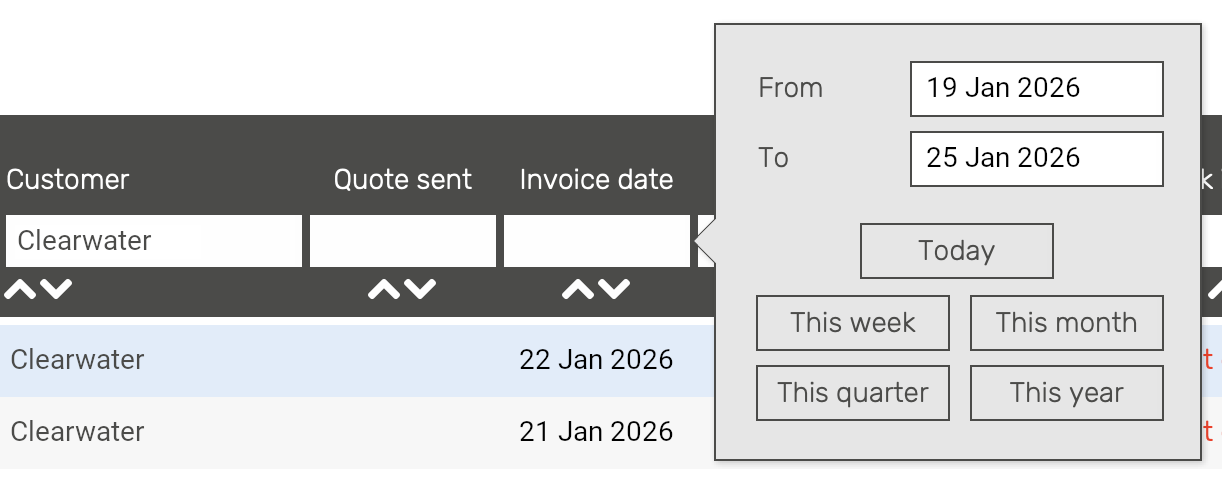Sort Quote sent column ascending
This screenshot has height=482, width=1222.
(x=385, y=290)
